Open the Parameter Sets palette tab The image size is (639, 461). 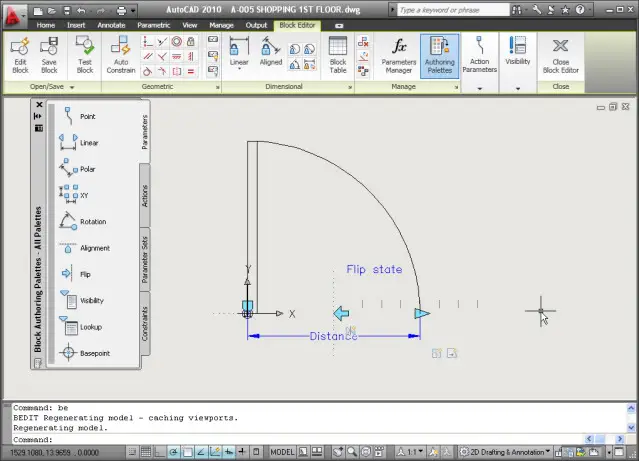(145, 259)
